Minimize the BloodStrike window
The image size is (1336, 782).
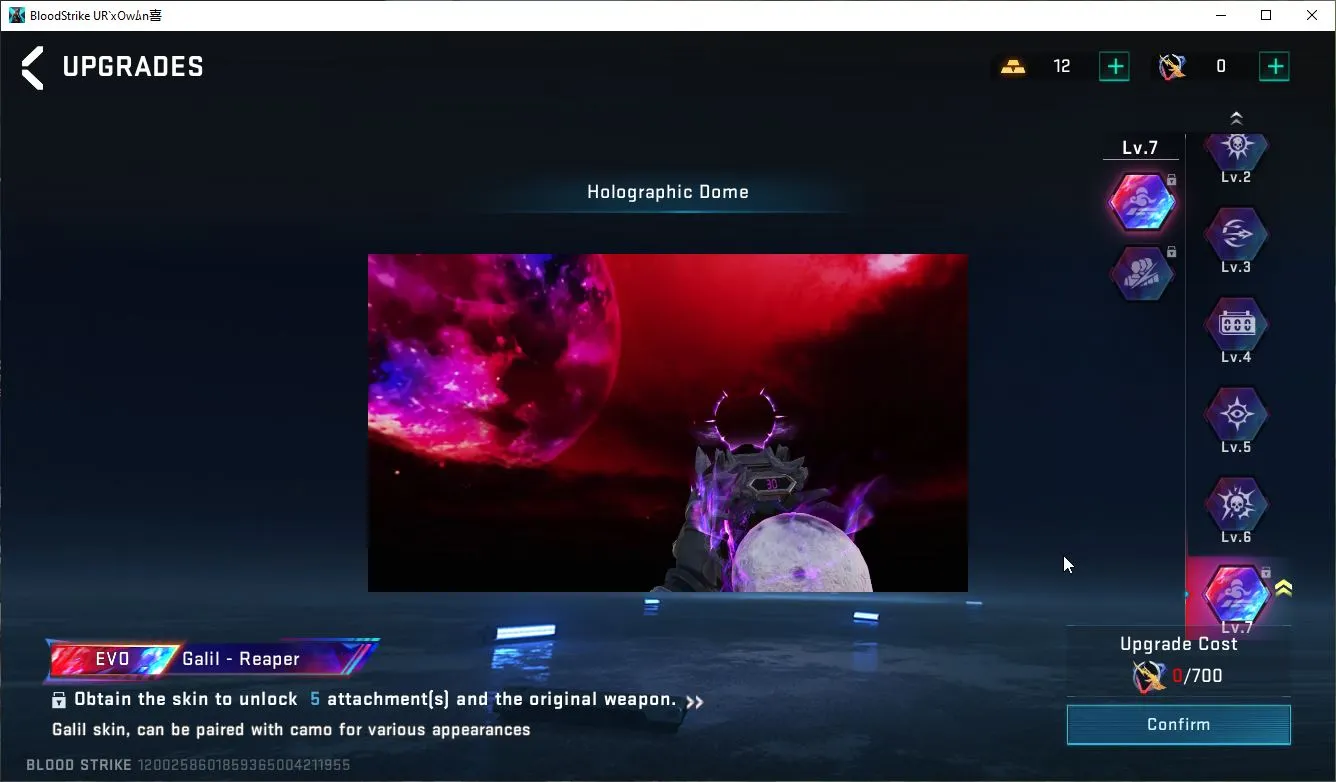coord(1221,15)
